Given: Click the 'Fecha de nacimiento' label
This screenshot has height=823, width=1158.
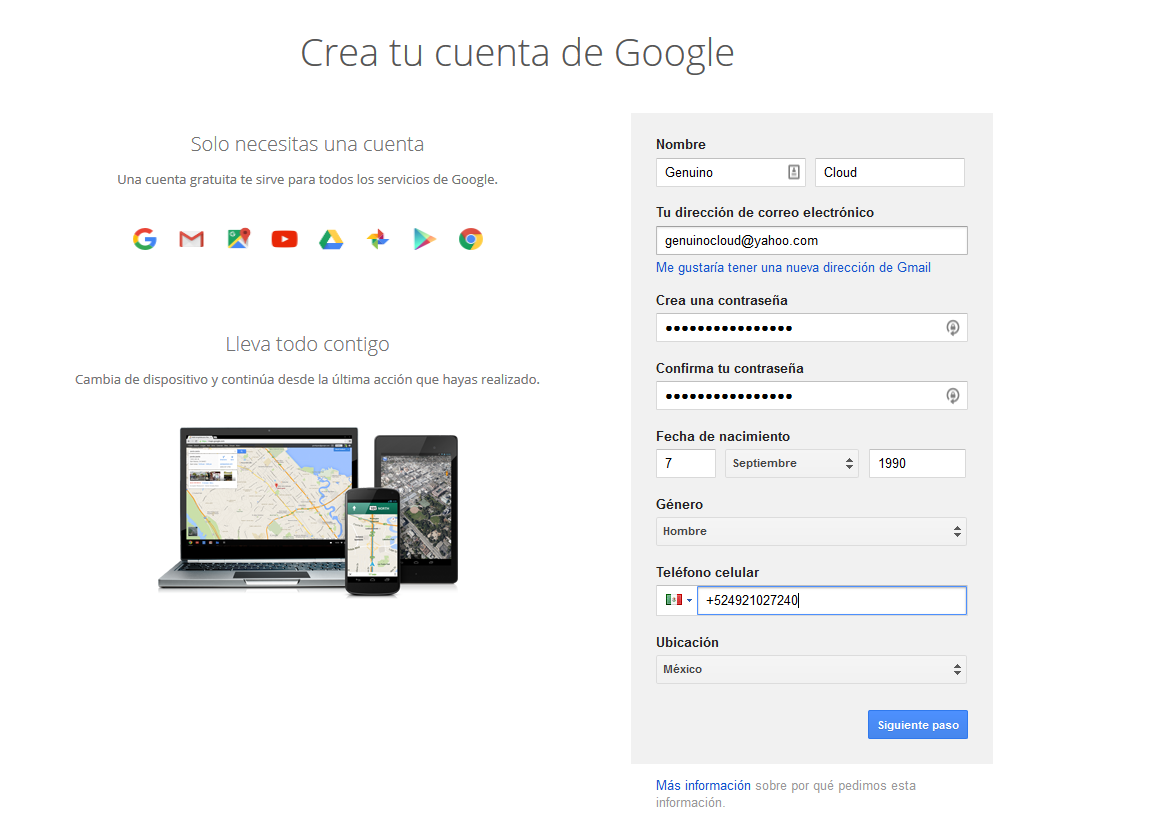Looking at the screenshot, I should point(723,437).
